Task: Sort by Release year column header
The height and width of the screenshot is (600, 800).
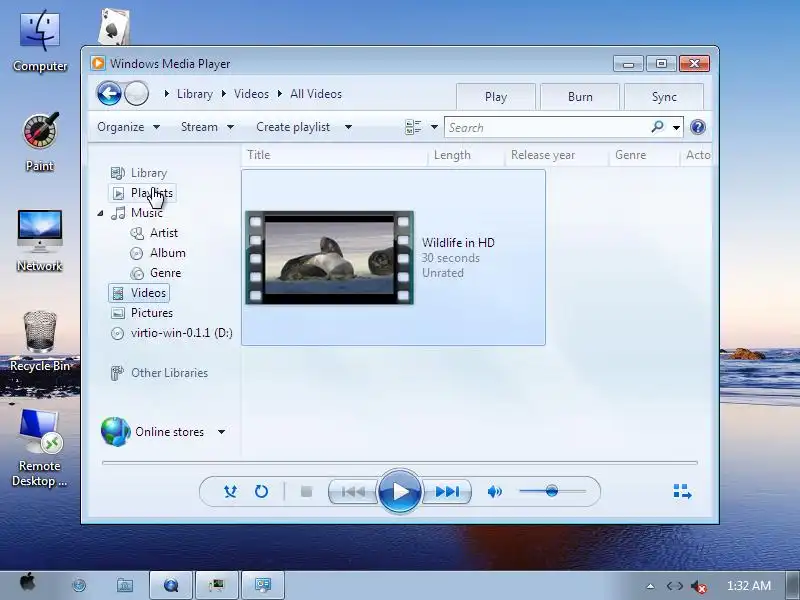Action: click(x=557, y=155)
